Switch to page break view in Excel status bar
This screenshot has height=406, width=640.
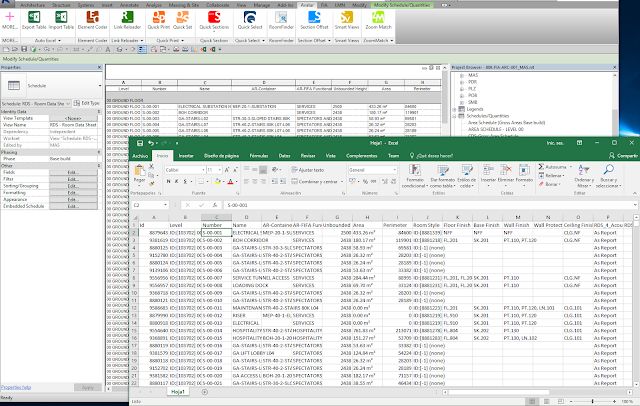561,402
